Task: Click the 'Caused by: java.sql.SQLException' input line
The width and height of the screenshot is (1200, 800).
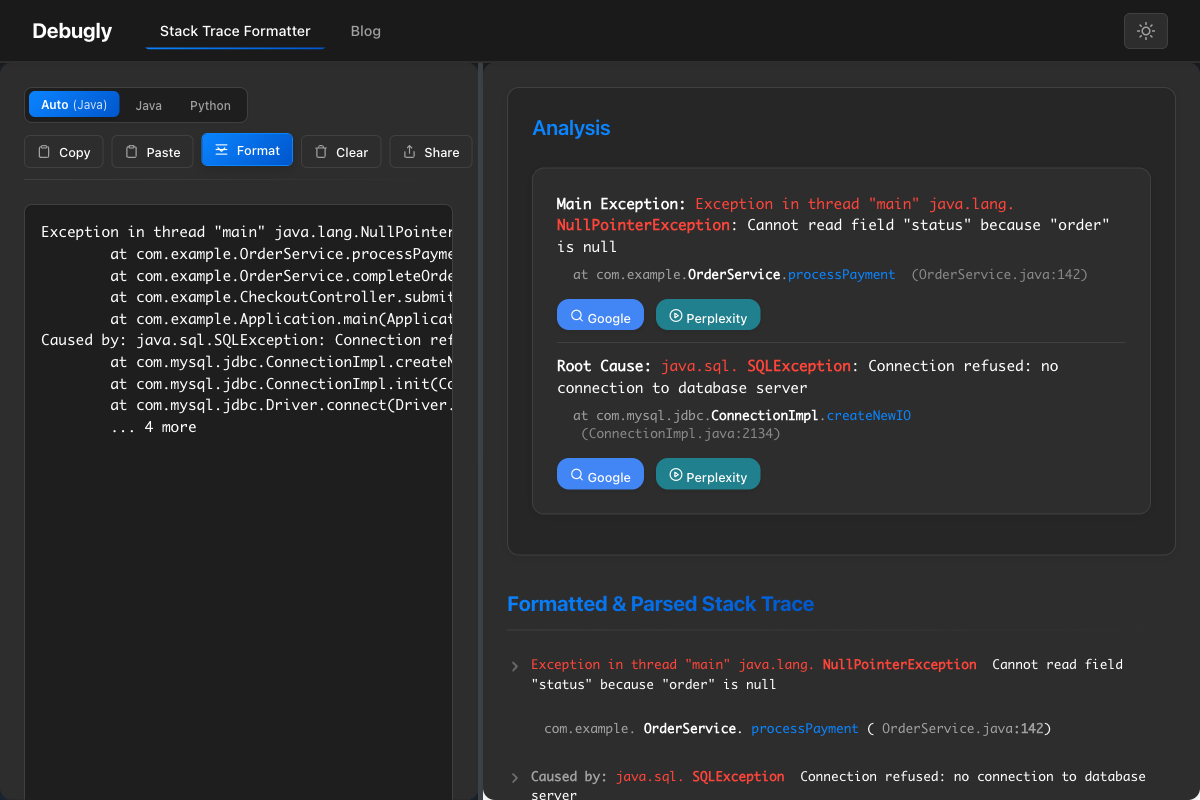Action: coord(246,340)
